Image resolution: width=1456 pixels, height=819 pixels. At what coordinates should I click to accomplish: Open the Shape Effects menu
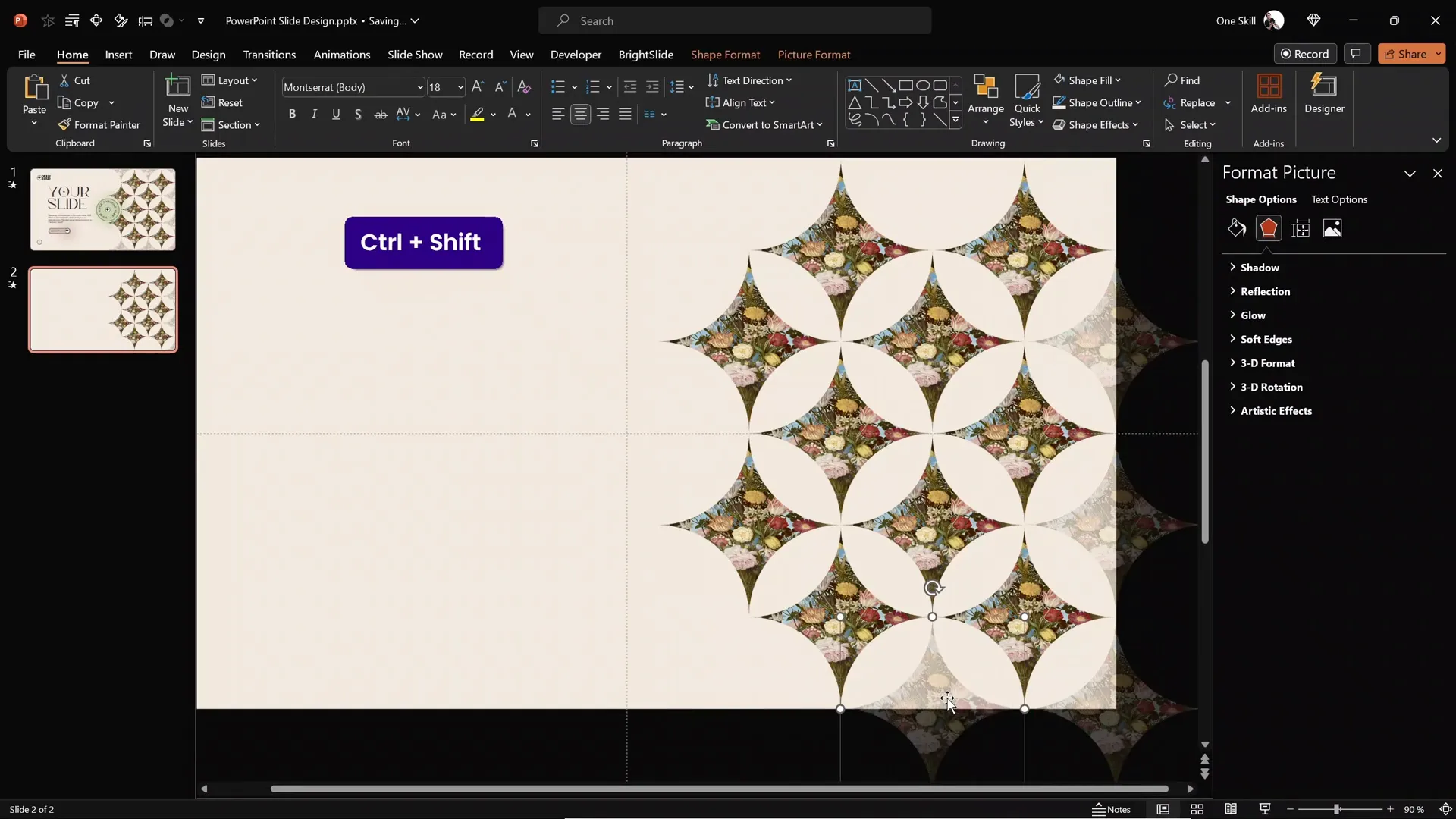pos(1096,125)
